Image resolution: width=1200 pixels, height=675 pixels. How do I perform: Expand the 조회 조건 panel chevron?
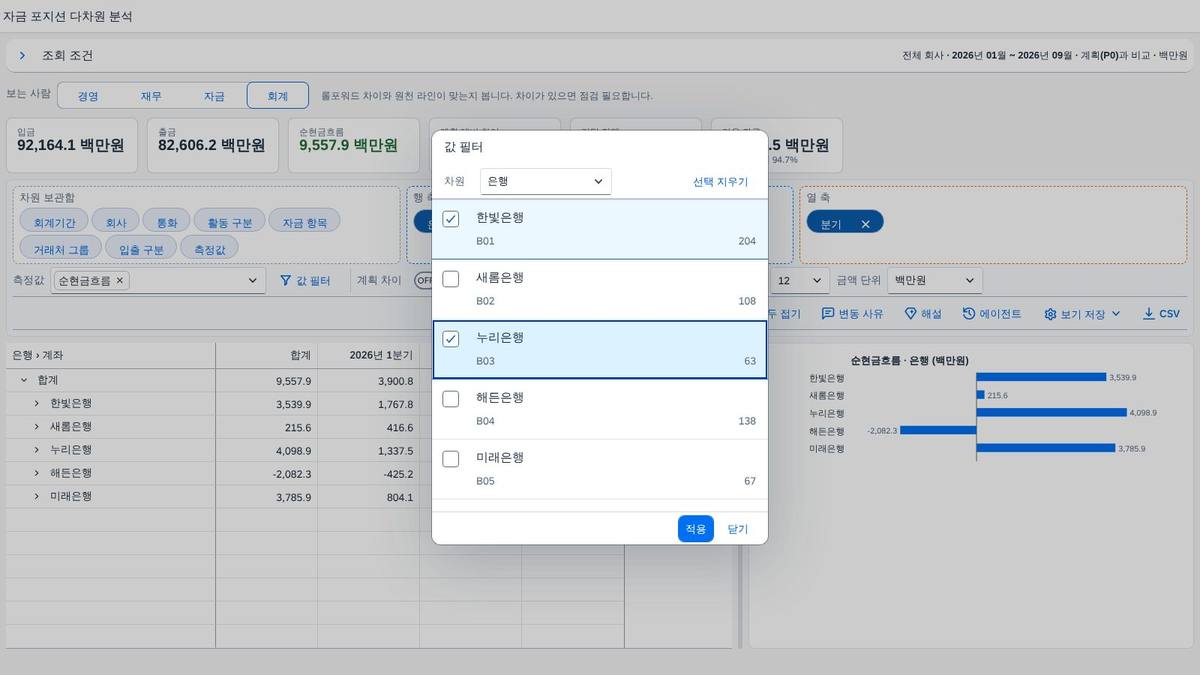(22, 56)
